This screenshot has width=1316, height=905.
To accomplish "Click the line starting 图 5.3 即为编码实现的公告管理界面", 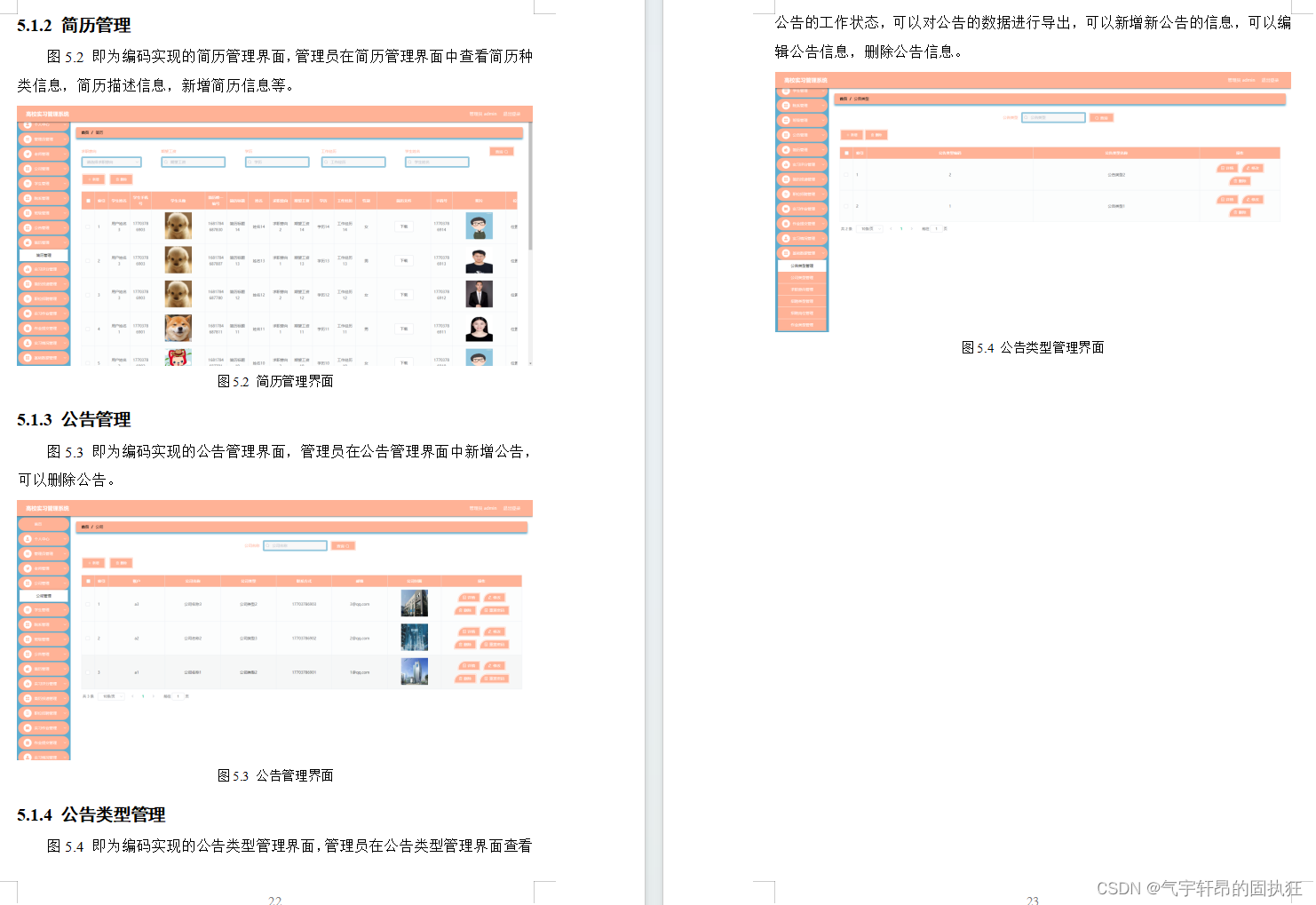I will click(x=289, y=451).
